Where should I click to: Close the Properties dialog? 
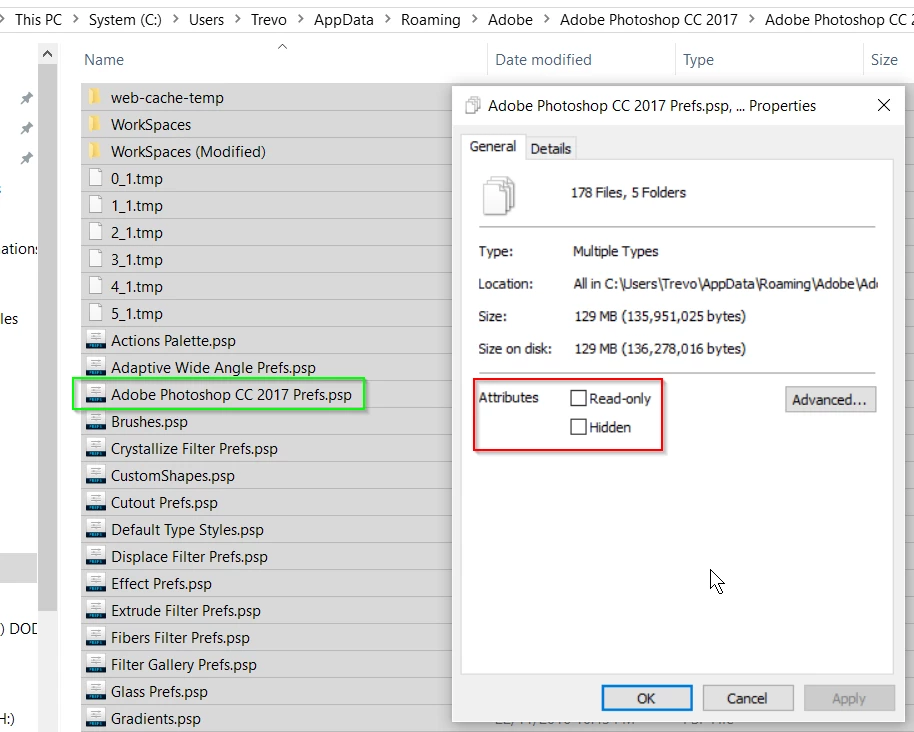click(884, 105)
